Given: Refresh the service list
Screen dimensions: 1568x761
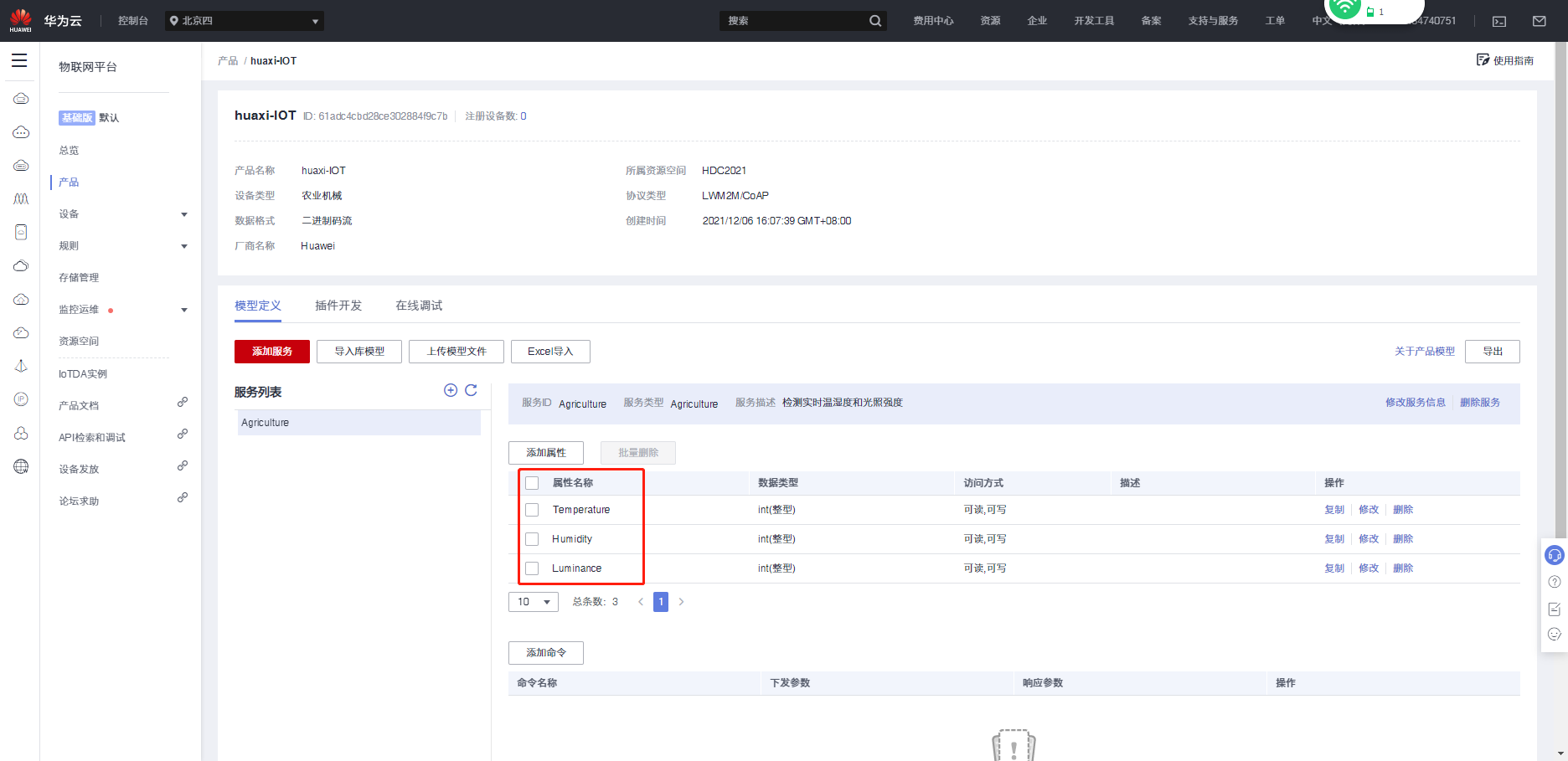Looking at the screenshot, I should tap(471, 390).
